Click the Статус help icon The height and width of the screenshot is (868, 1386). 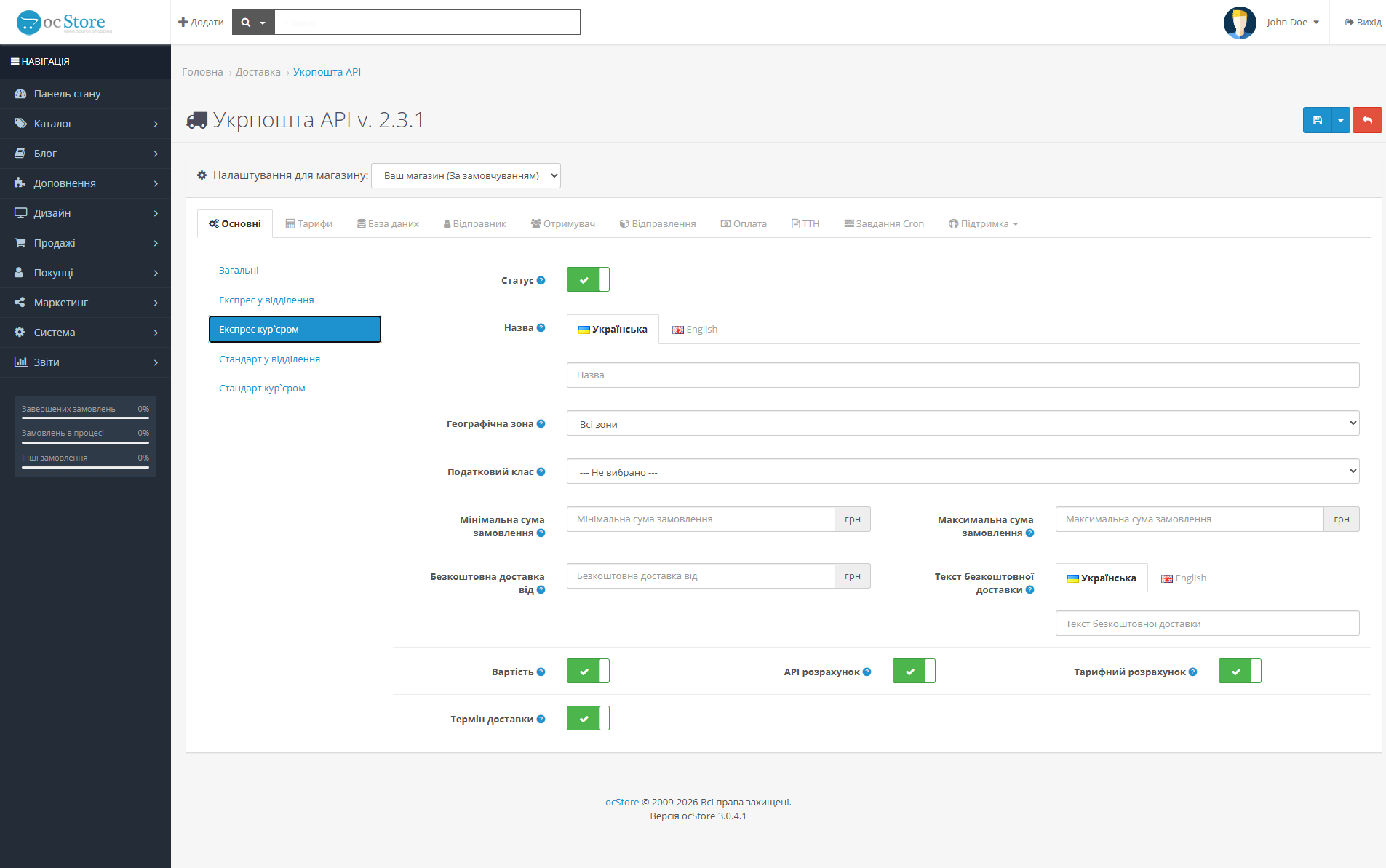541,280
